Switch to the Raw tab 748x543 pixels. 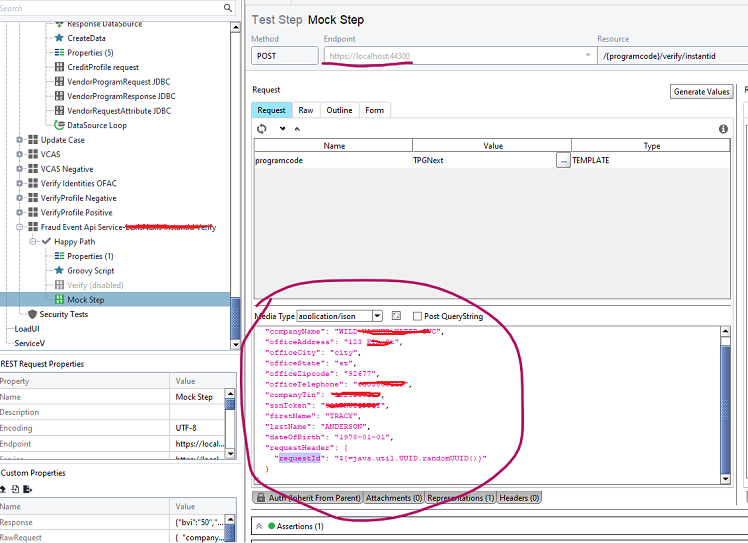click(x=306, y=110)
